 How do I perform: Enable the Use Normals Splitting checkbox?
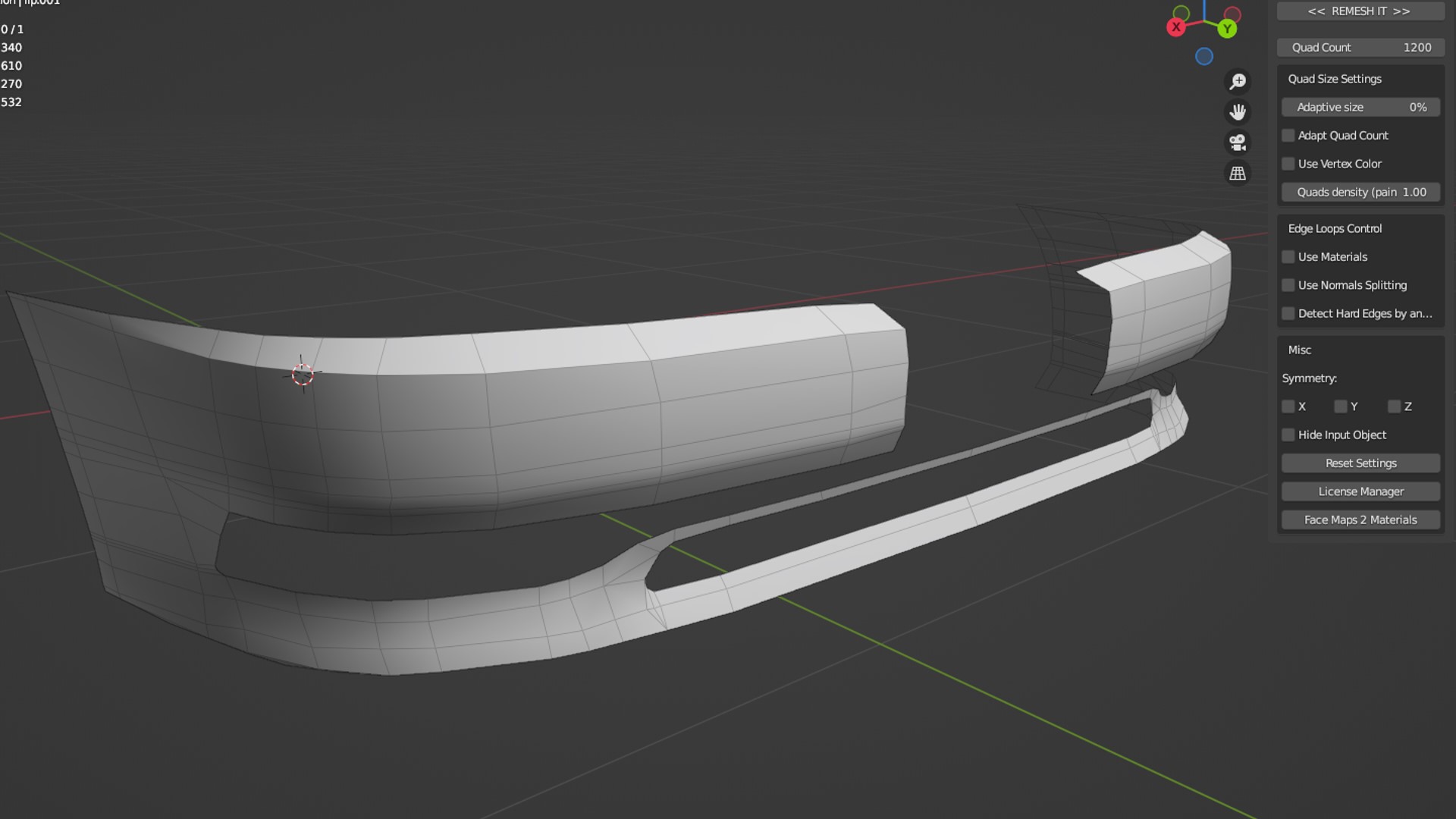1288,285
